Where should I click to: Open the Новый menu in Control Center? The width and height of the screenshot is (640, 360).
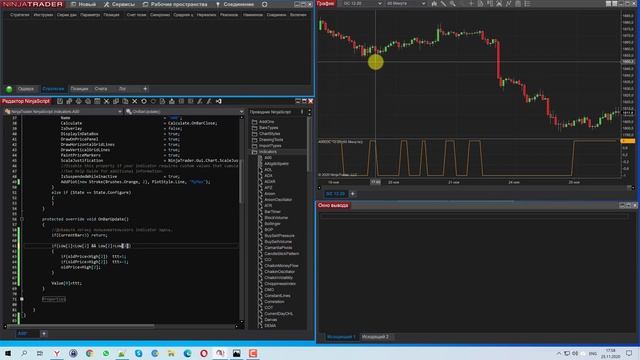pyautogui.click(x=83, y=4)
